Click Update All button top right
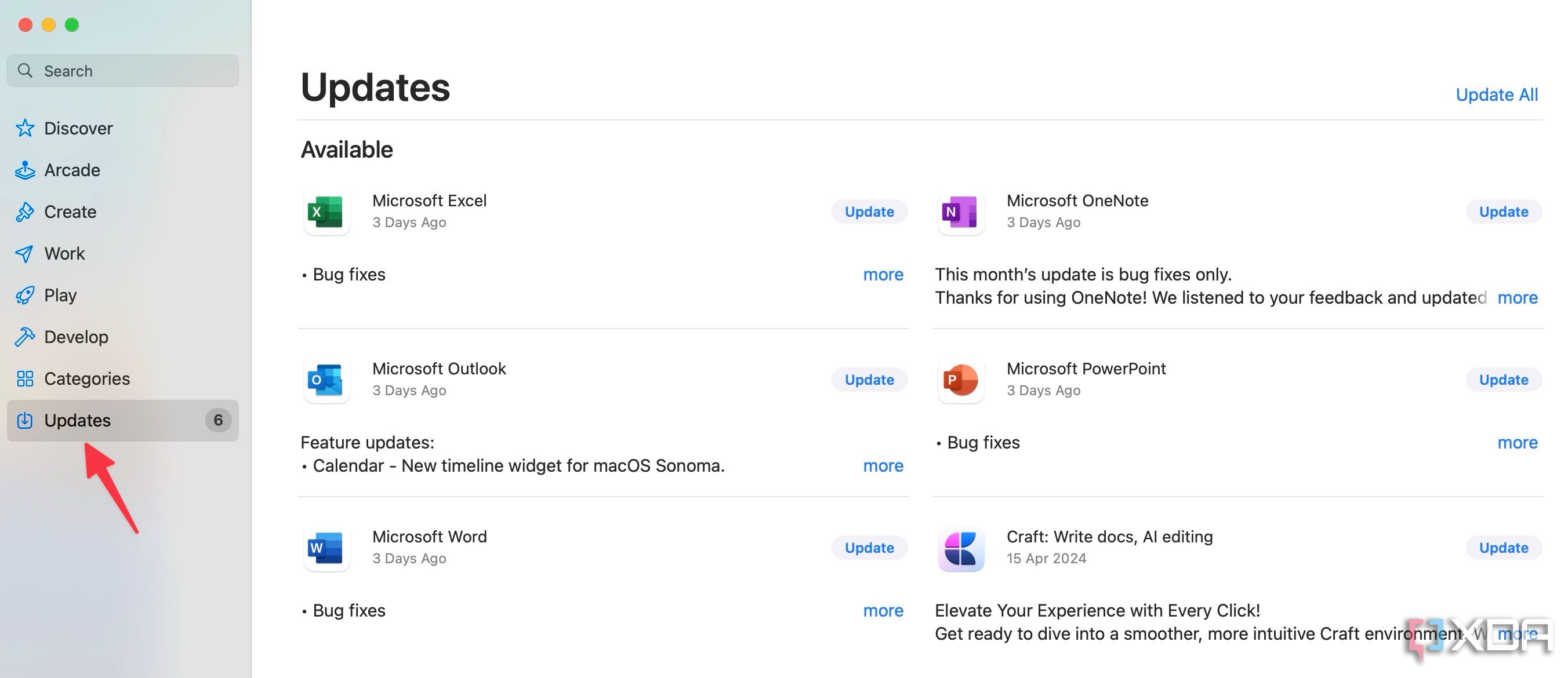Viewport: 1568px width, 678px height. 1497,94
